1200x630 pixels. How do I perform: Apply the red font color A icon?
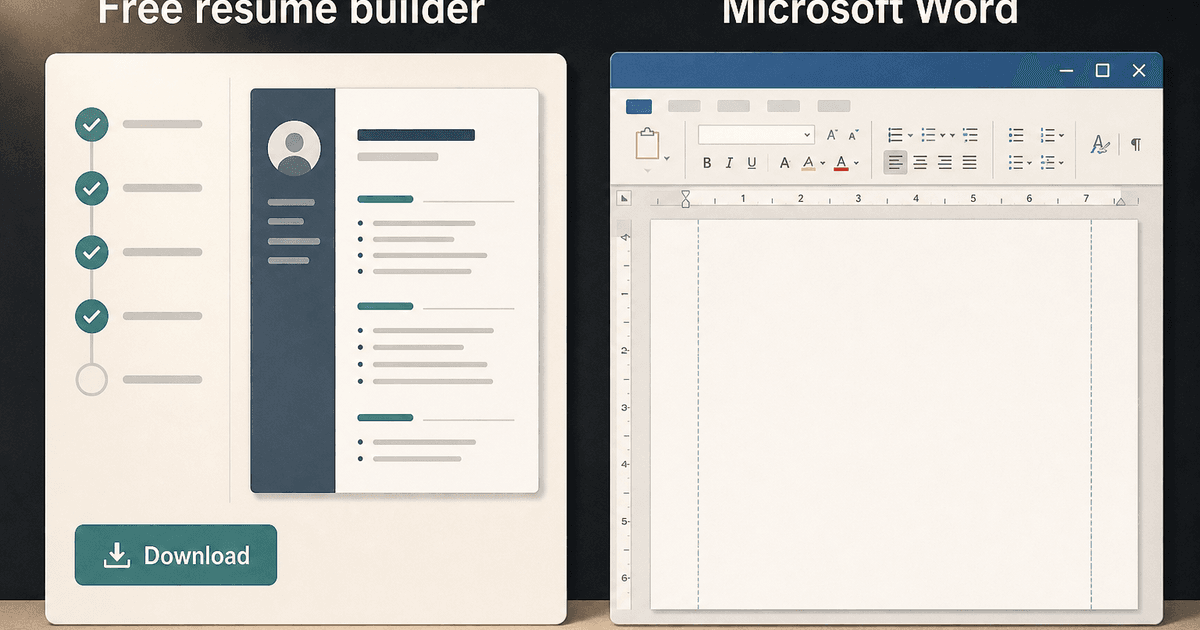tap(841, 163)
